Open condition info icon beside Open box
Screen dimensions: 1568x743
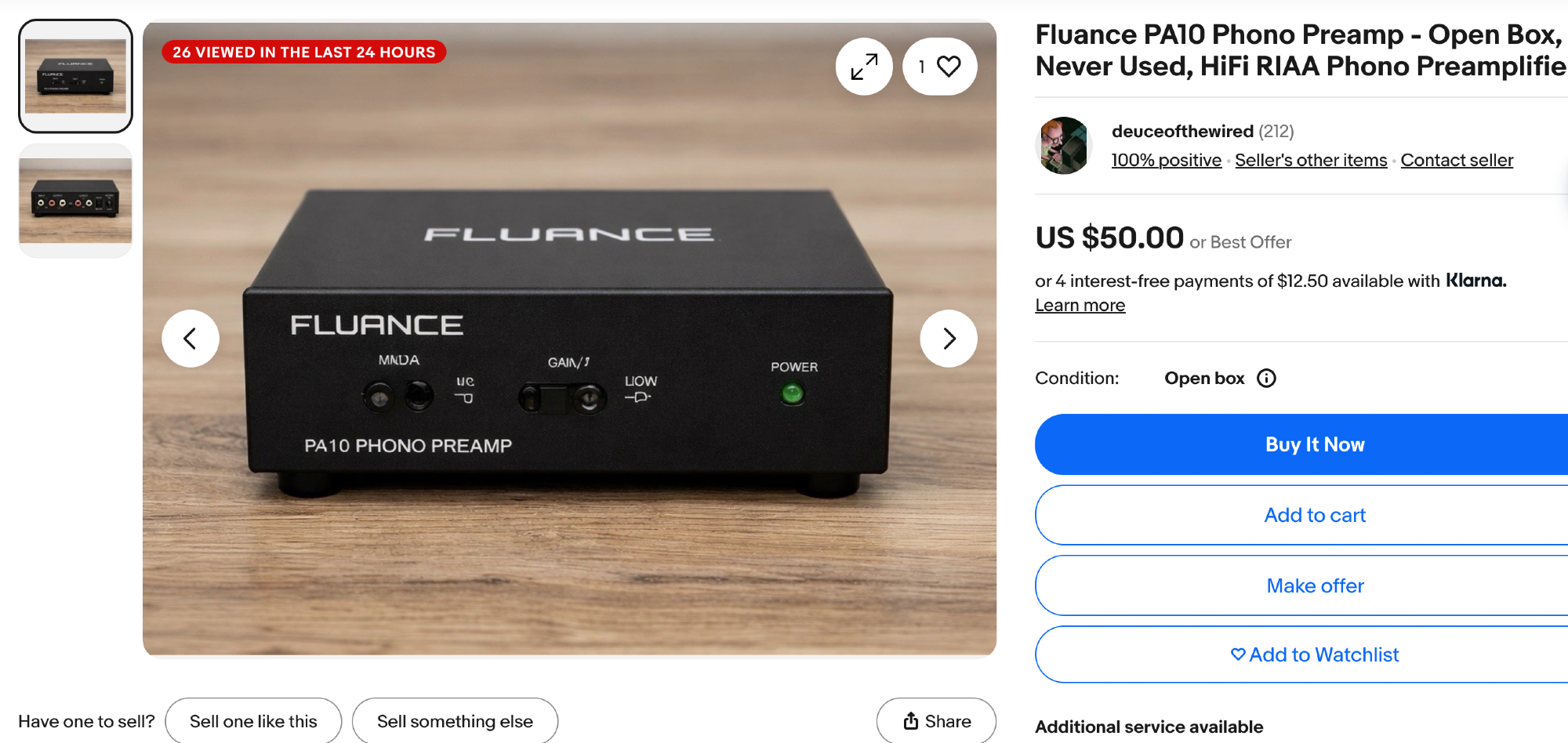tap(1266, 379)
